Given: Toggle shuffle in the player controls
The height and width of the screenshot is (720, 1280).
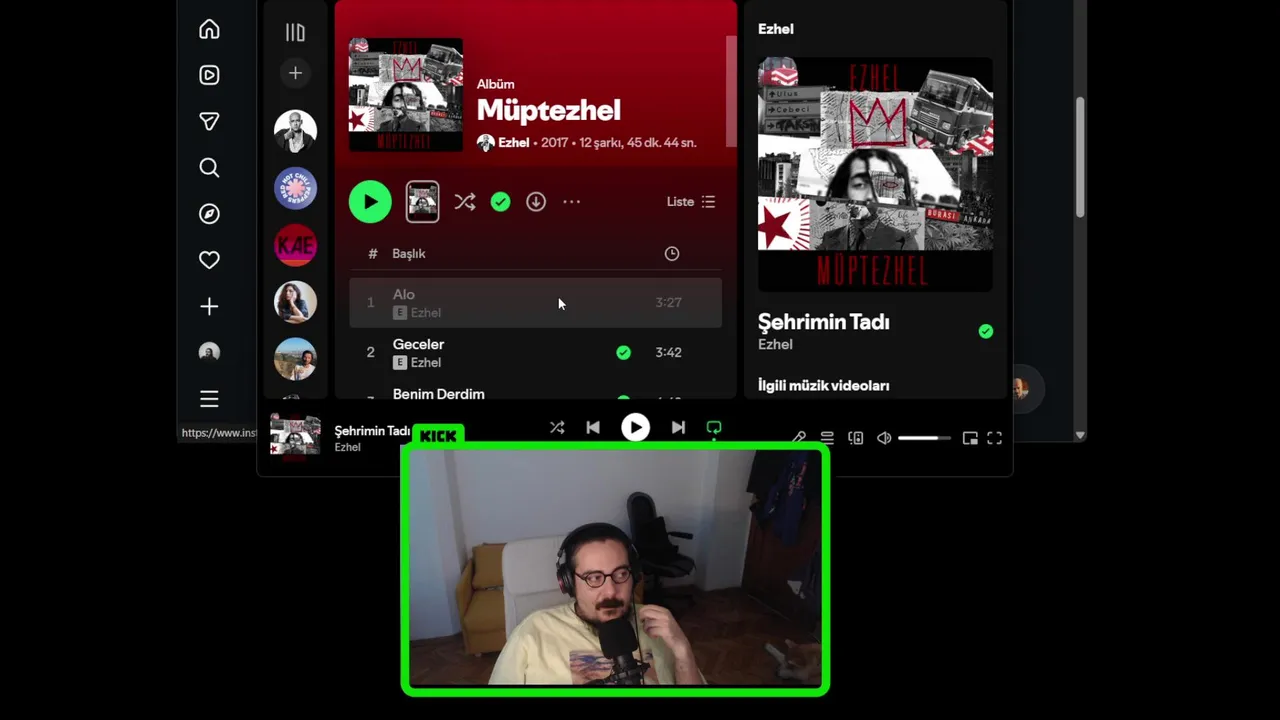Looking at the screenshot, I should click(x=557, y=428).
